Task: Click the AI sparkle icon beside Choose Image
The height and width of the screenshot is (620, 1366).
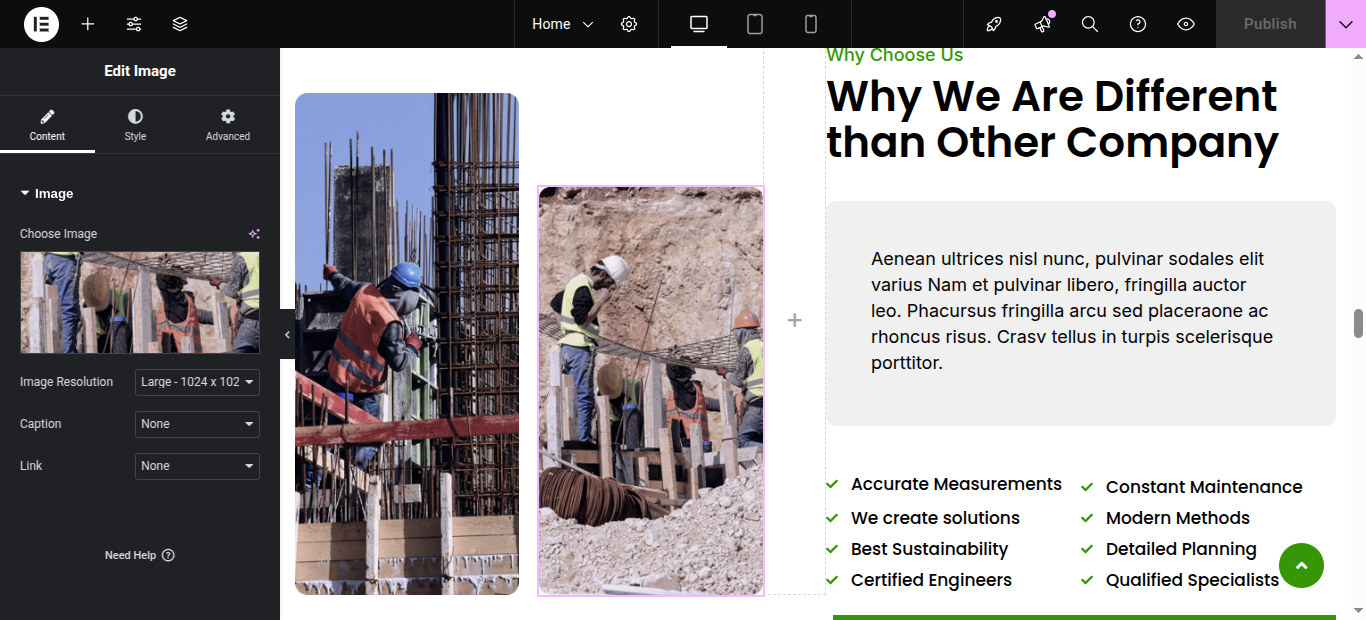Action: click(254, 234)
